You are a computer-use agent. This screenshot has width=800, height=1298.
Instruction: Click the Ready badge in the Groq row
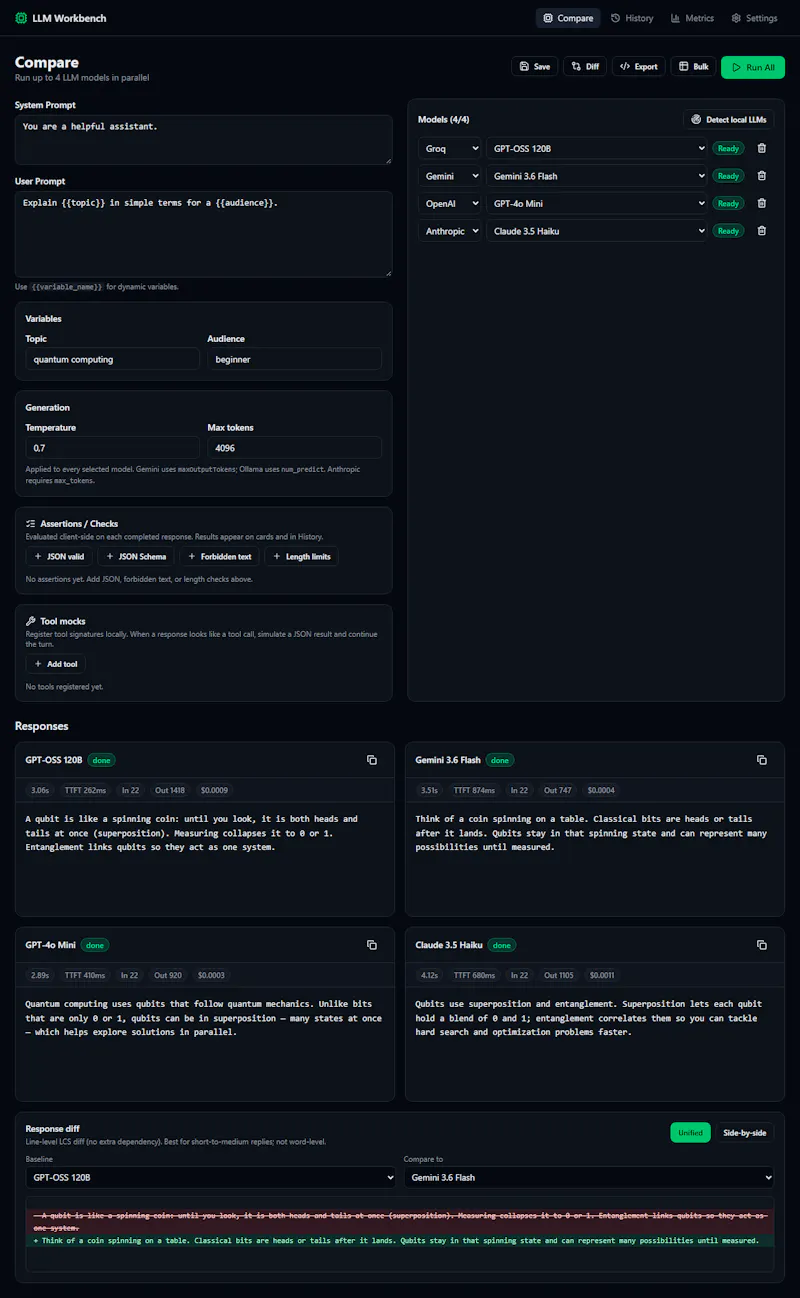tap(728, 148)
